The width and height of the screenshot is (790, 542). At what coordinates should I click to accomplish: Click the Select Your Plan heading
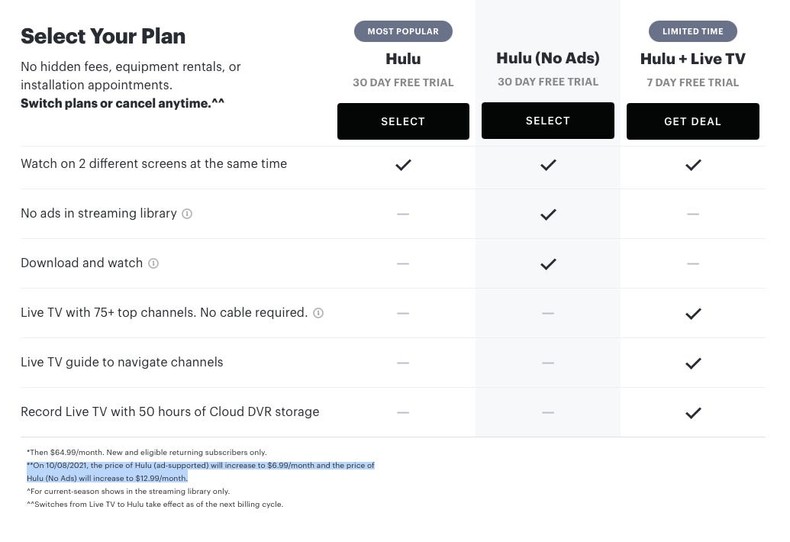[103, 37]
